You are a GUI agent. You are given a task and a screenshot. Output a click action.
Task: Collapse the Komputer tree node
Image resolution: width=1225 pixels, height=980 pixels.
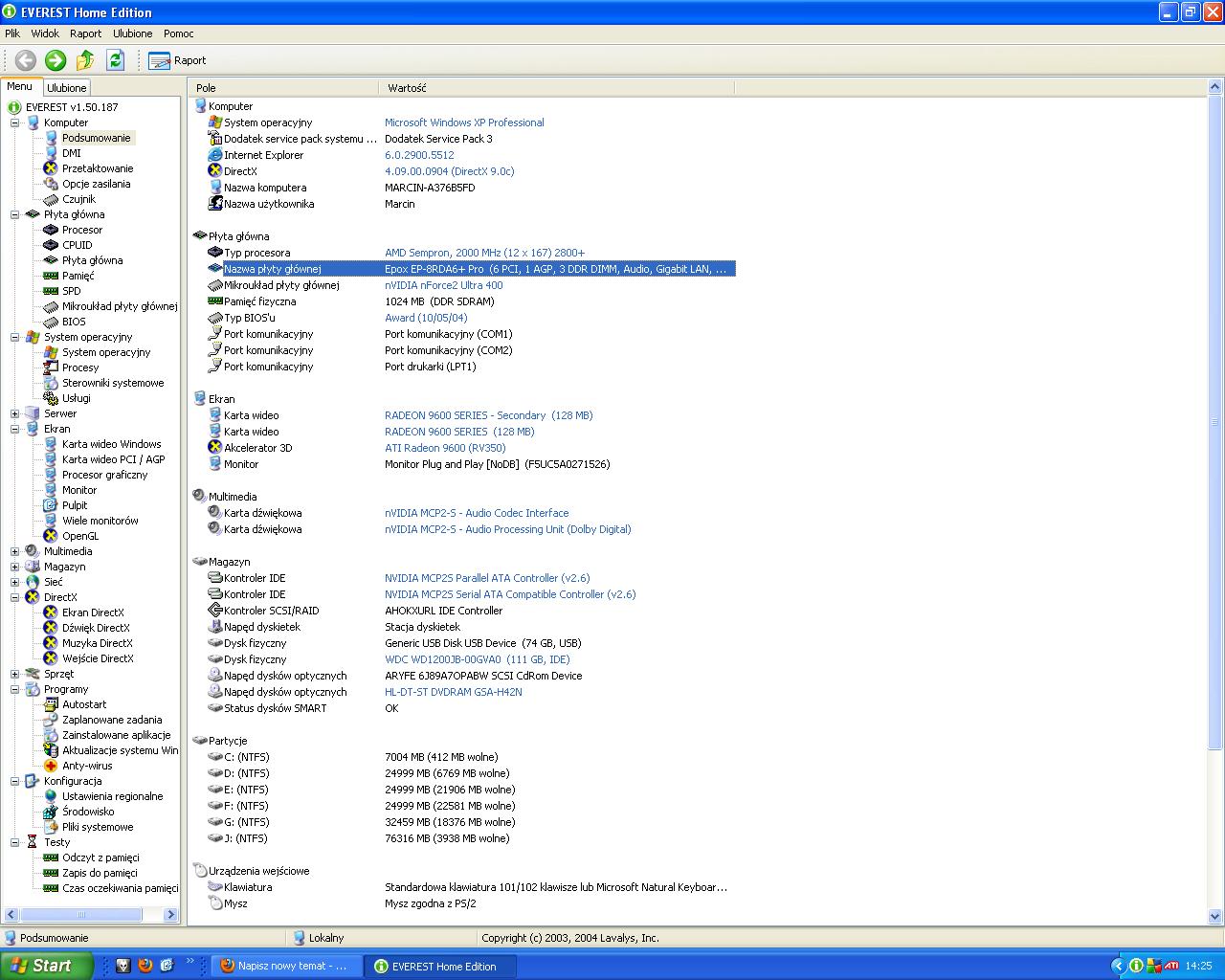(15, 122)
